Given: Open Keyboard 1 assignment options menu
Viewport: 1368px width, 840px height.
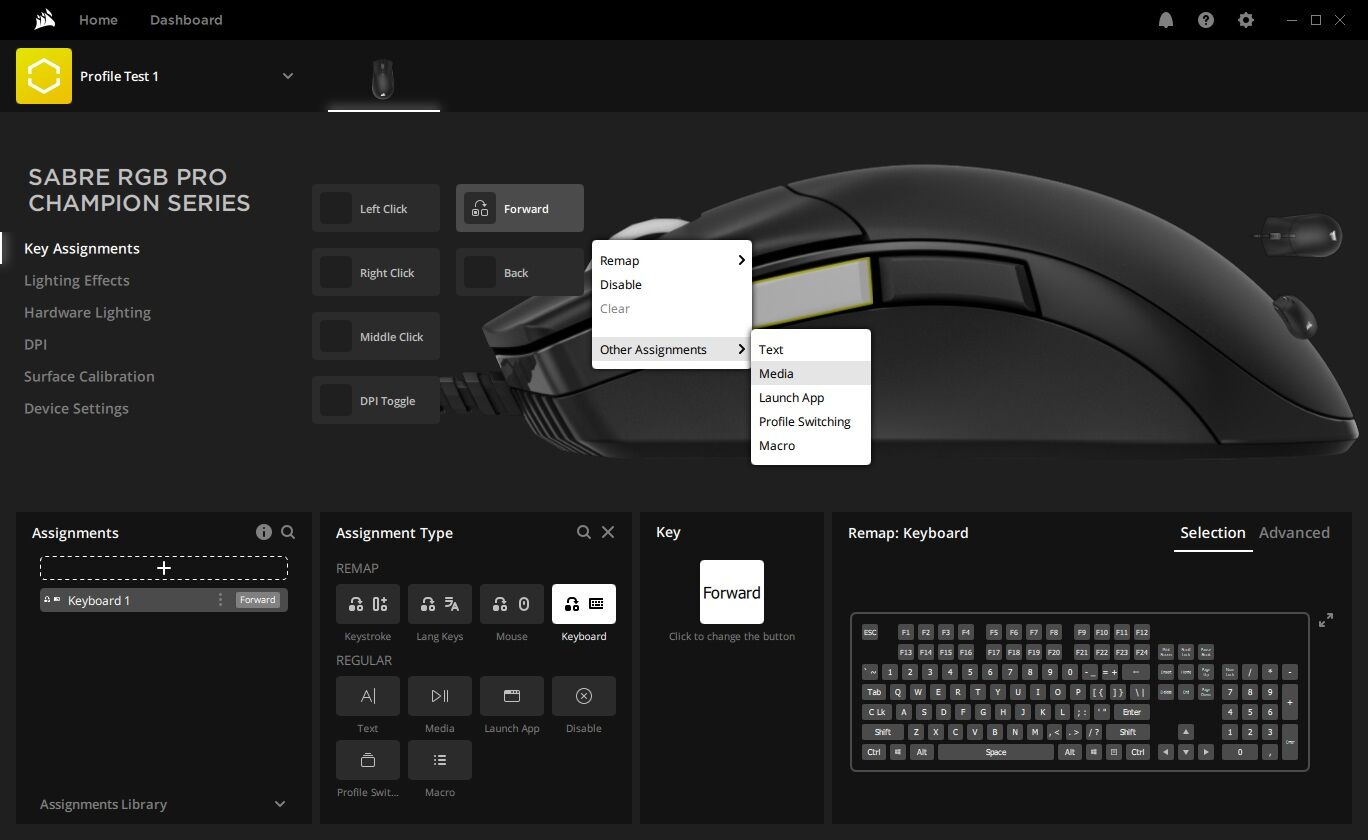Looking at the screenshot, I should (221, 600).
